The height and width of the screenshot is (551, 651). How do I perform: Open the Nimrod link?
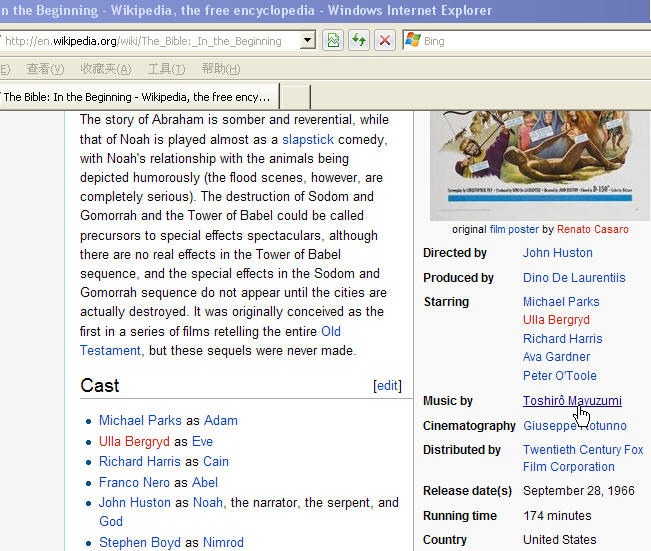pos(223,543)
